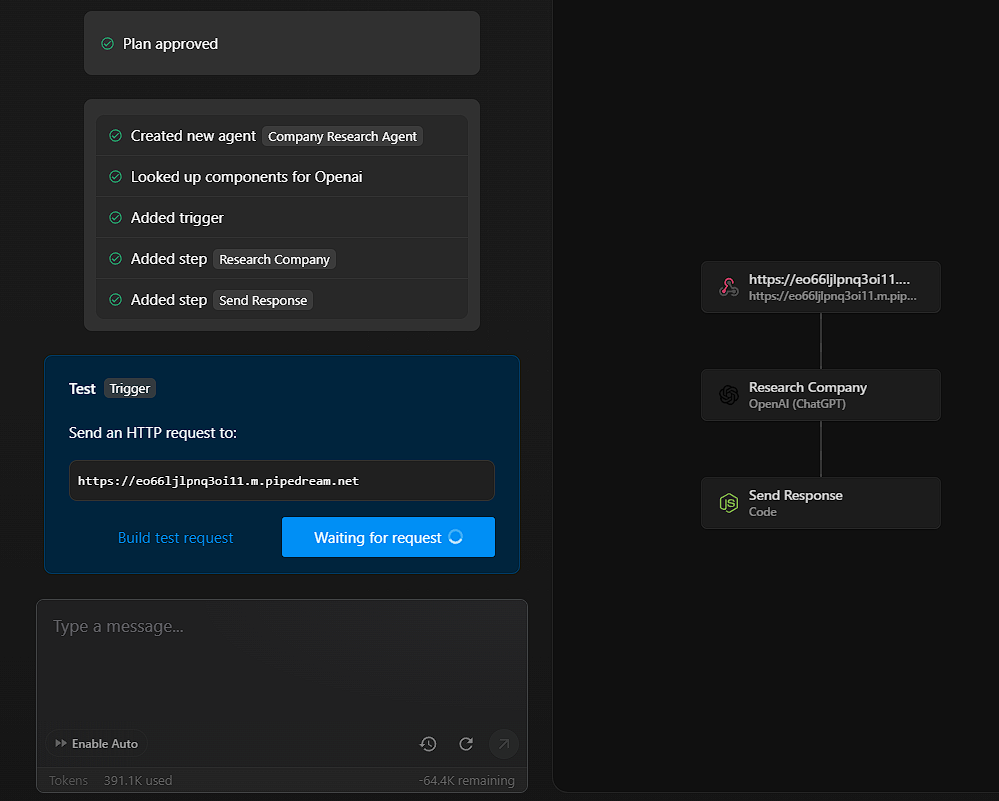The width and height of the screenshot is (999, 801).
Task: Click the Node.js icon on Send Response node
Action: [729, 503]
